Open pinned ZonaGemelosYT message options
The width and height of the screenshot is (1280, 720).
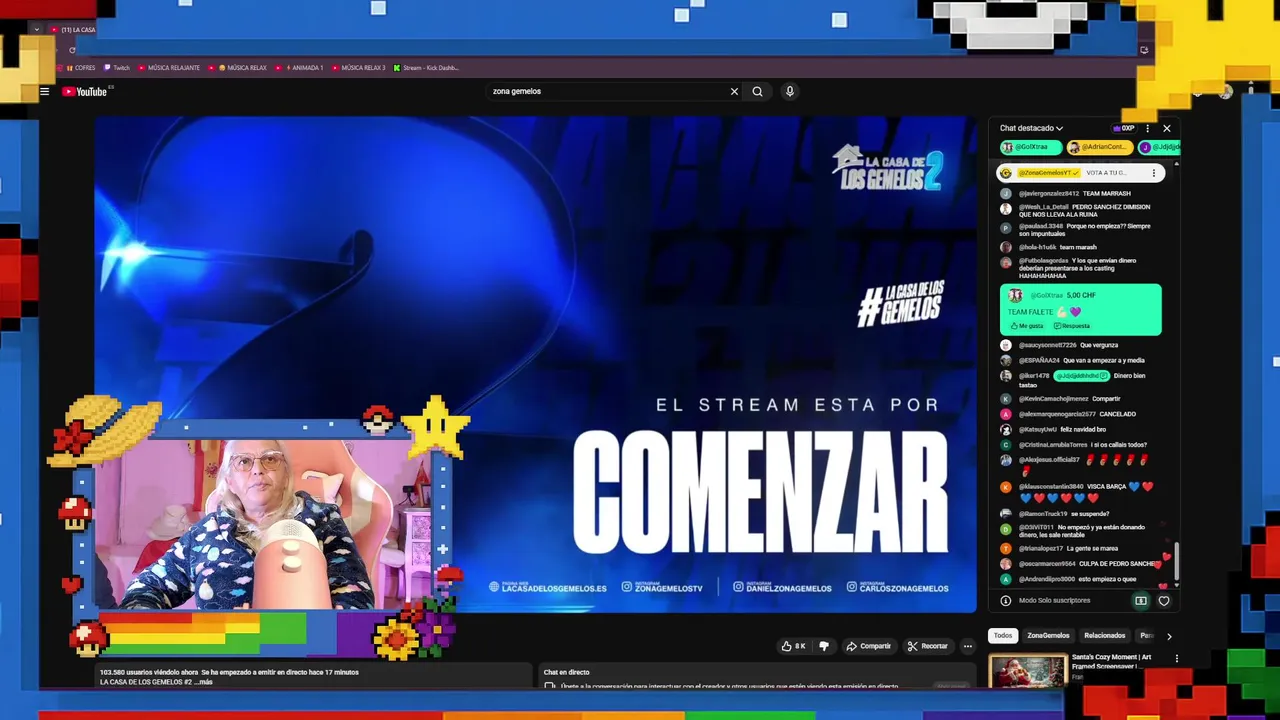click(1153, 173)
